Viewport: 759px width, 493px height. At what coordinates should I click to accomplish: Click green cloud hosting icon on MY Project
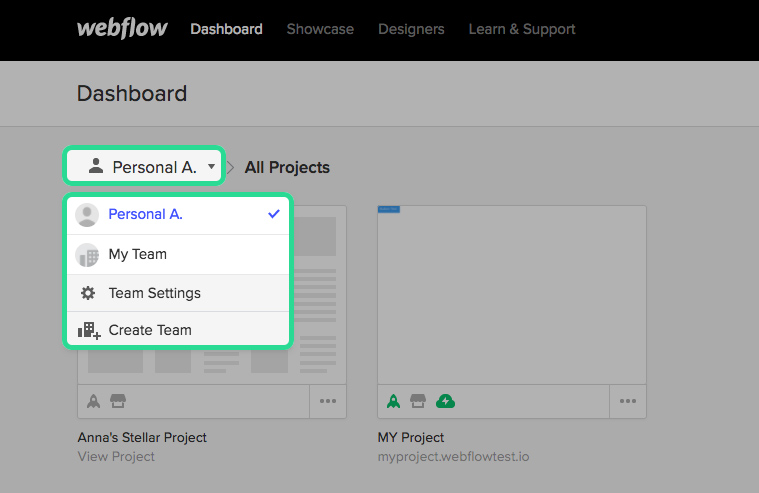[445, 401]
